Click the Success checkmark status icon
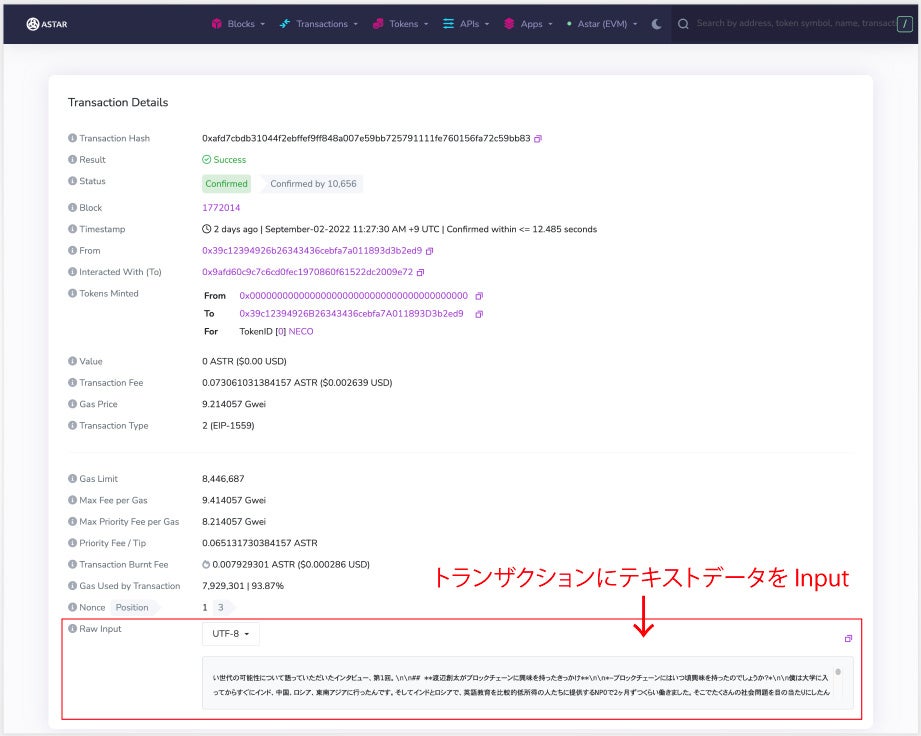Screen dimensions: 921x736 (x=208, y=160)
